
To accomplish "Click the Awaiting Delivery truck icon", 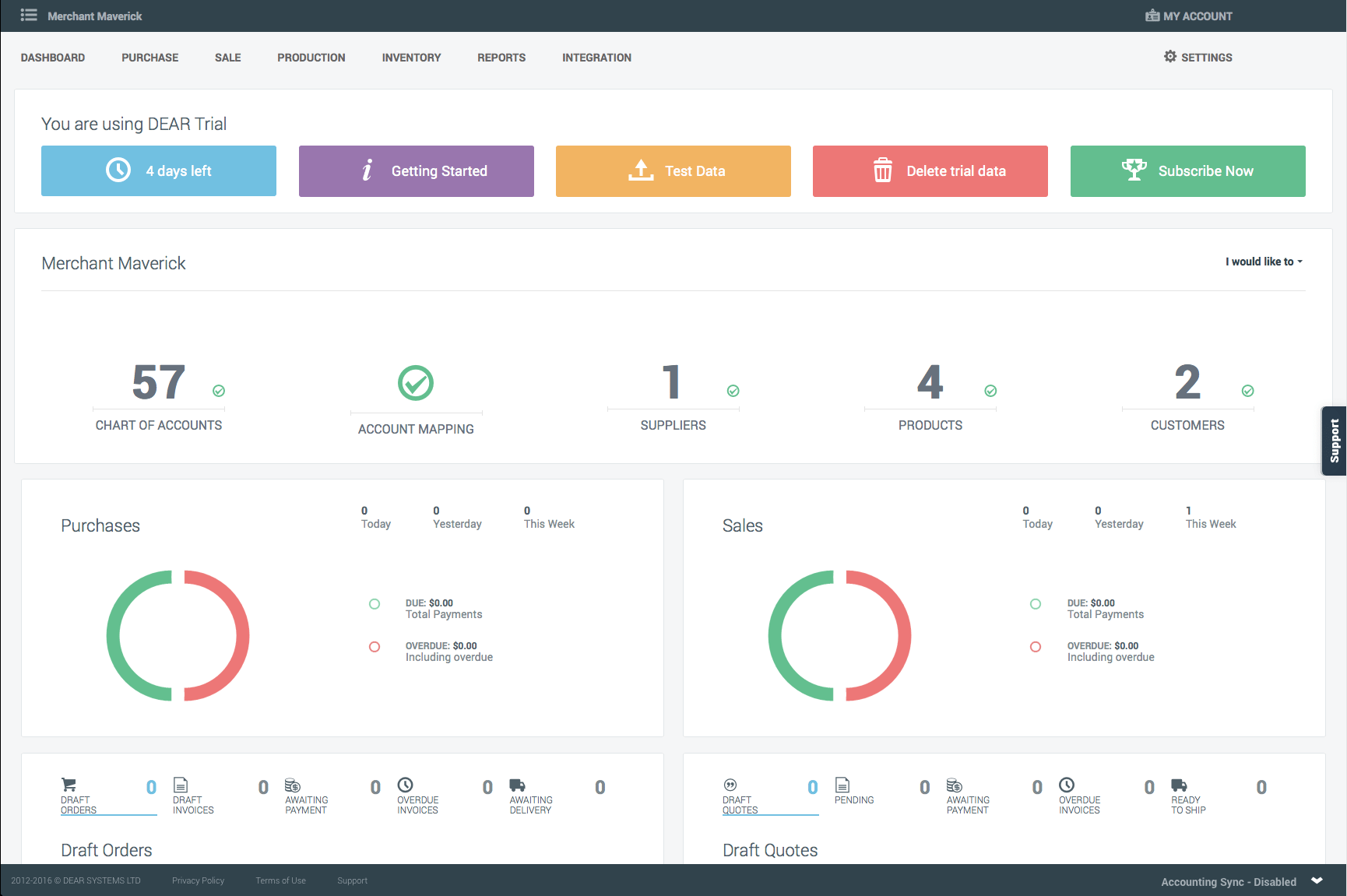I will click(x=517, y=785).
